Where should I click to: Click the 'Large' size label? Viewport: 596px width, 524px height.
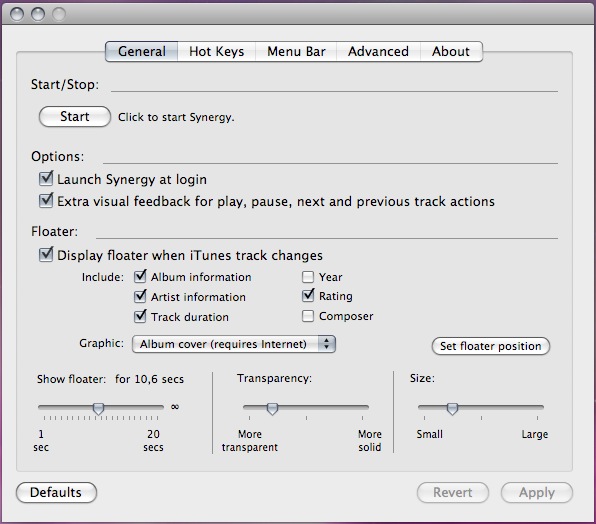(x=534, y=434)
